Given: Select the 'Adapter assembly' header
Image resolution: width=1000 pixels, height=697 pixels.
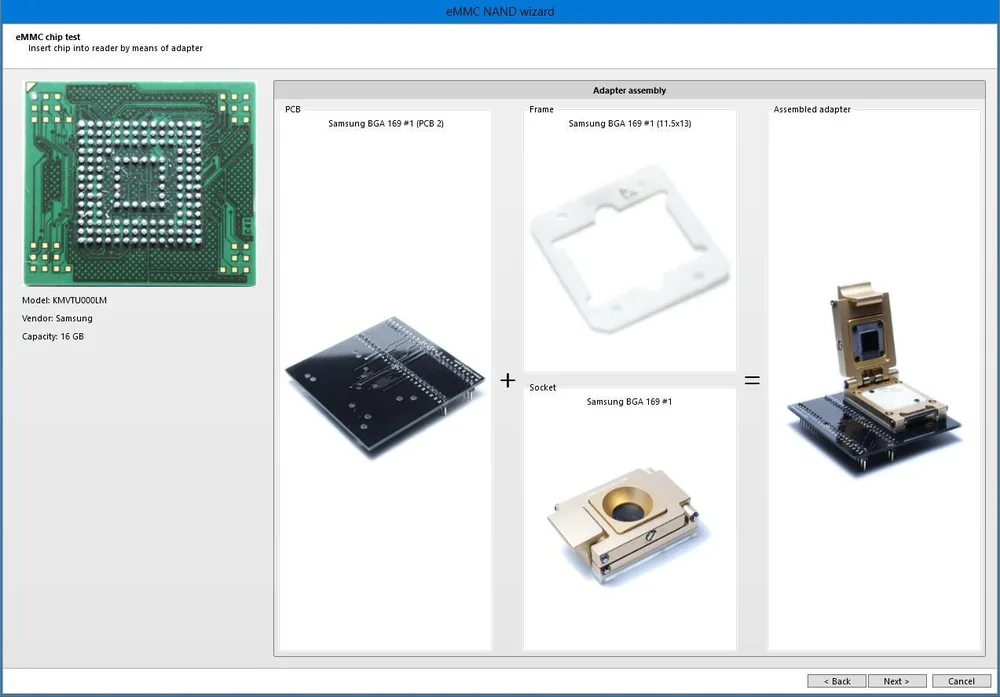Looking at the screenshot, I should point(629,90).
